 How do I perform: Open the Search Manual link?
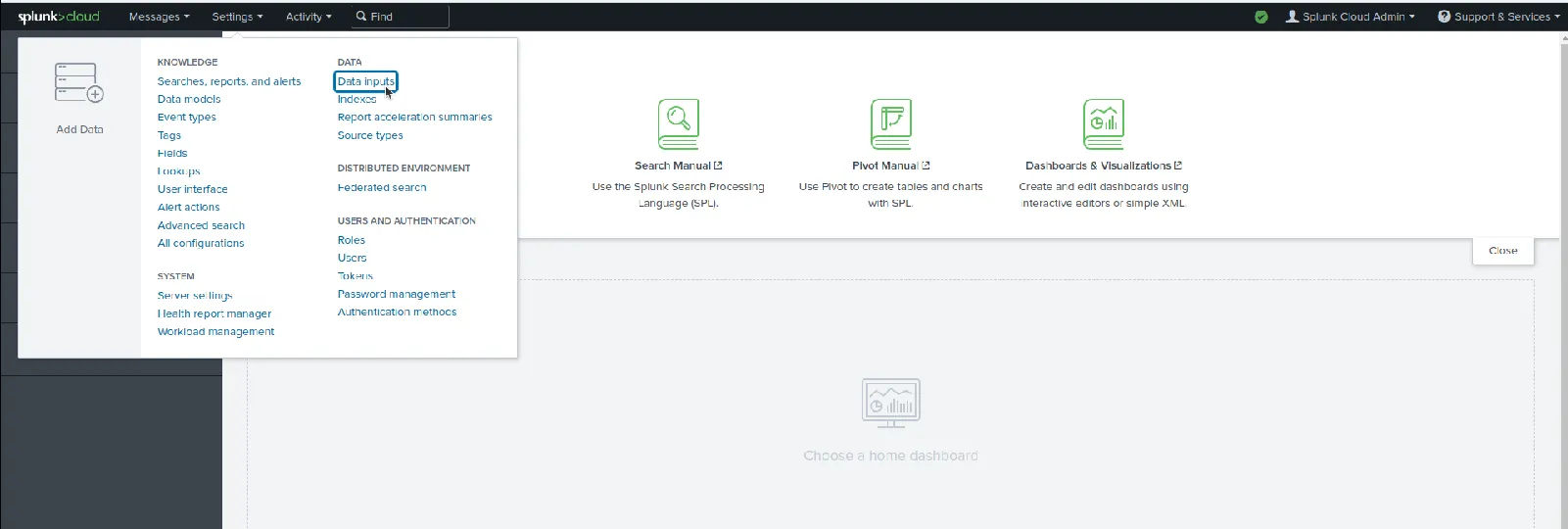tap(679, 166)
